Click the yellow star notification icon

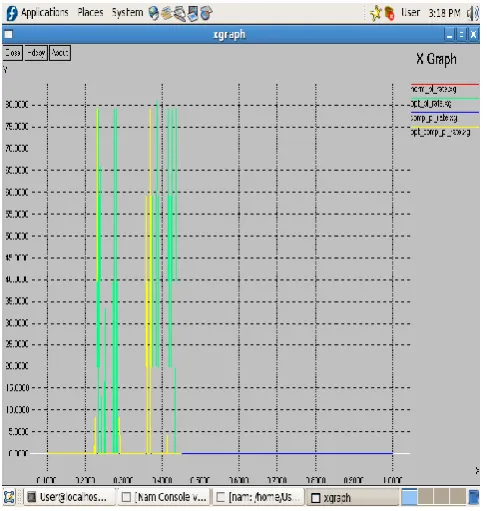click(x=376, y=13)
